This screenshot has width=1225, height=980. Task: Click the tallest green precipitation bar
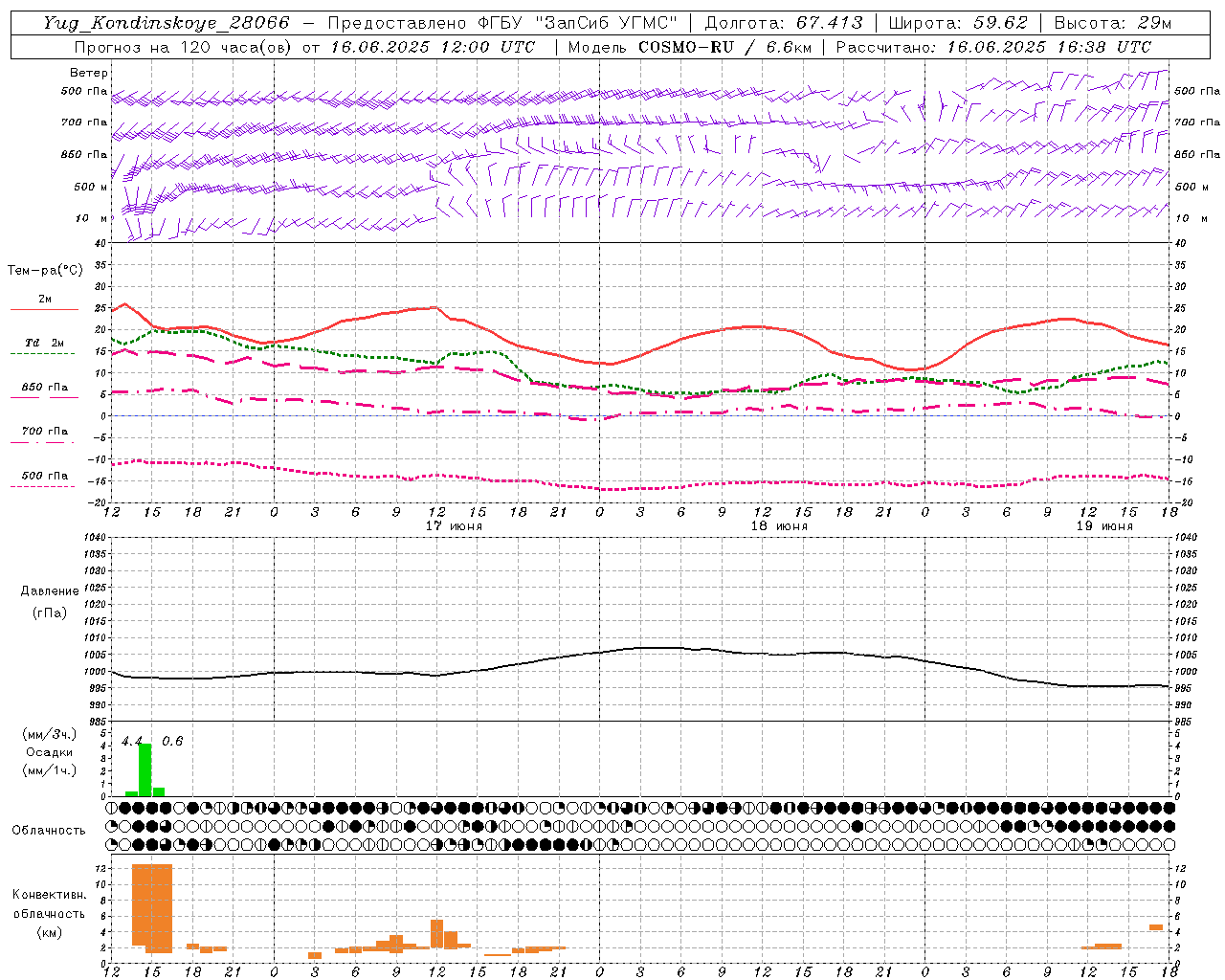tap(145, 770)
